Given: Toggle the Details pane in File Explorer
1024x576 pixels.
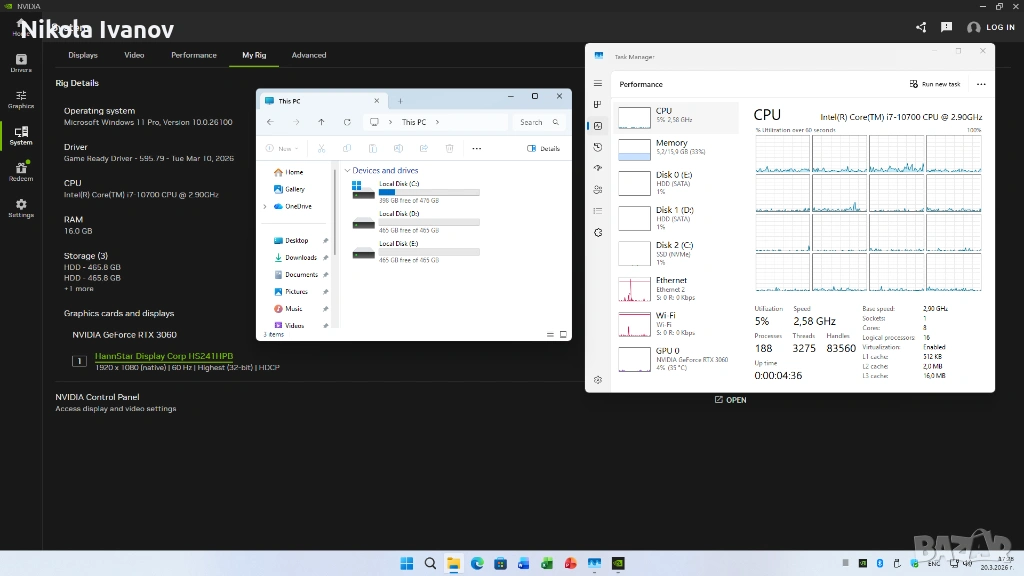Looking at the screenshot, I should 543,148.
